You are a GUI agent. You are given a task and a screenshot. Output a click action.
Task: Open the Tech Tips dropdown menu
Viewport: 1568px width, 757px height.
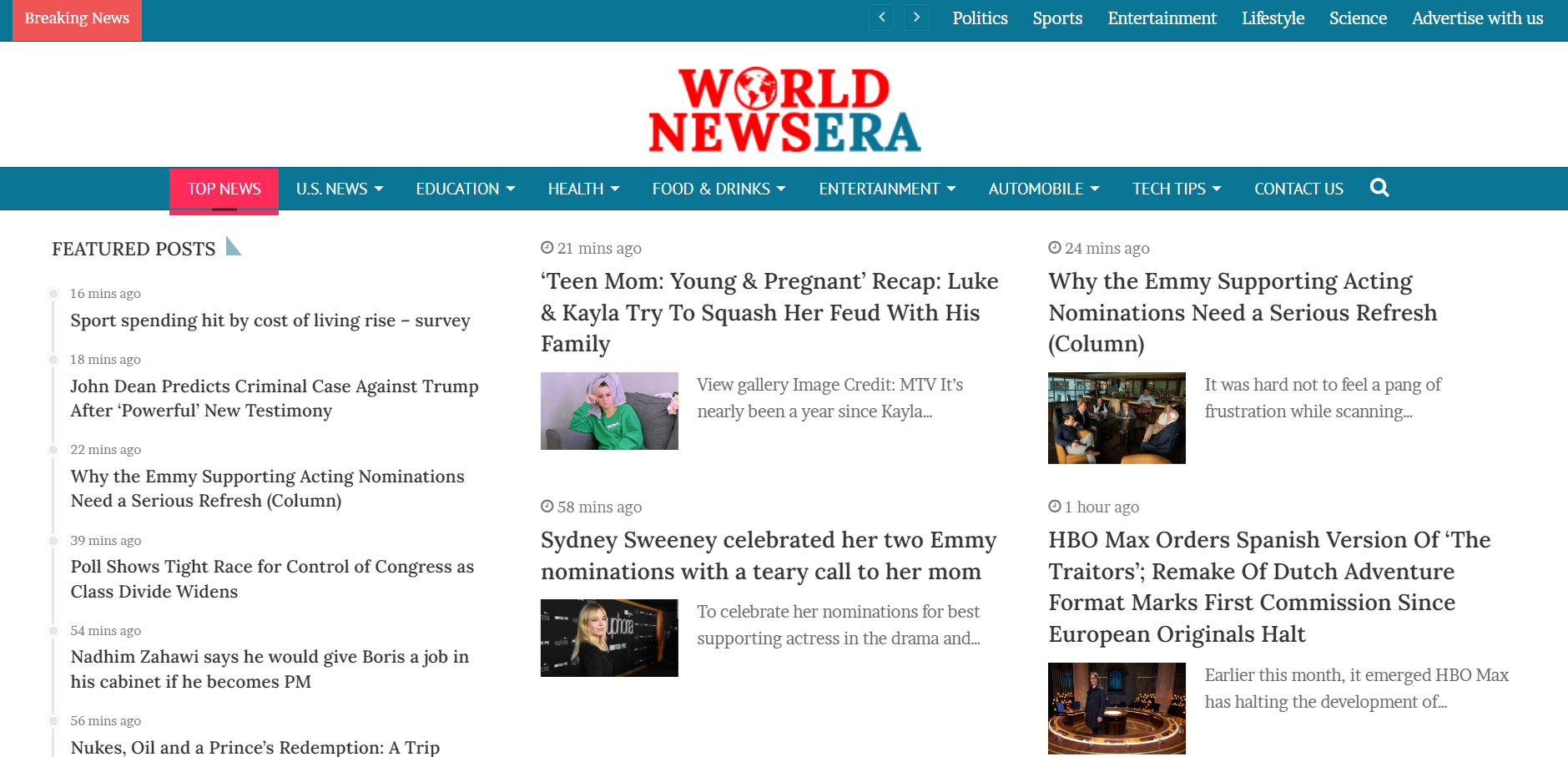click(x=1176, y=189)
